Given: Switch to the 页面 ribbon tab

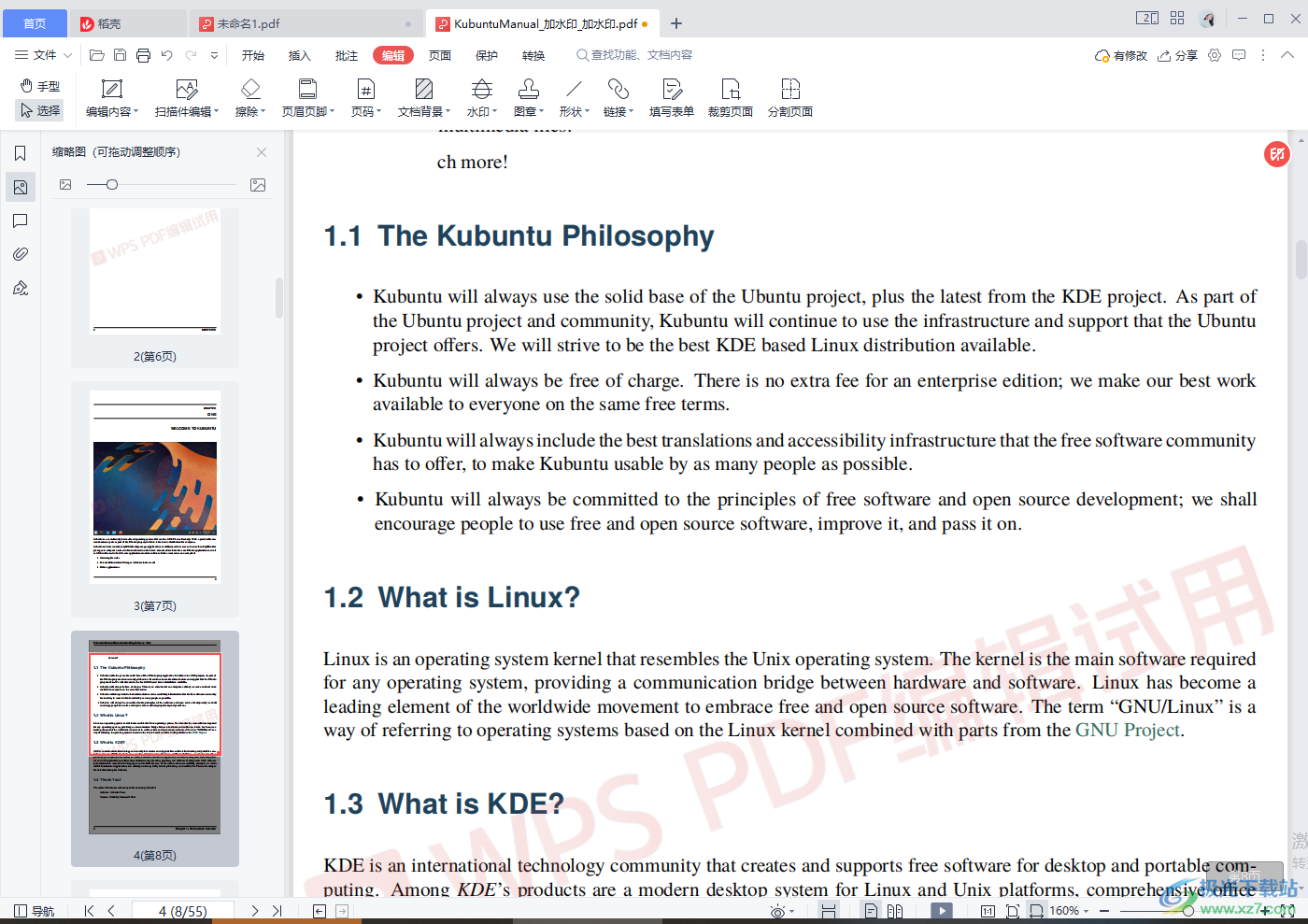Looking at the screenshot, I should (440, 55).
